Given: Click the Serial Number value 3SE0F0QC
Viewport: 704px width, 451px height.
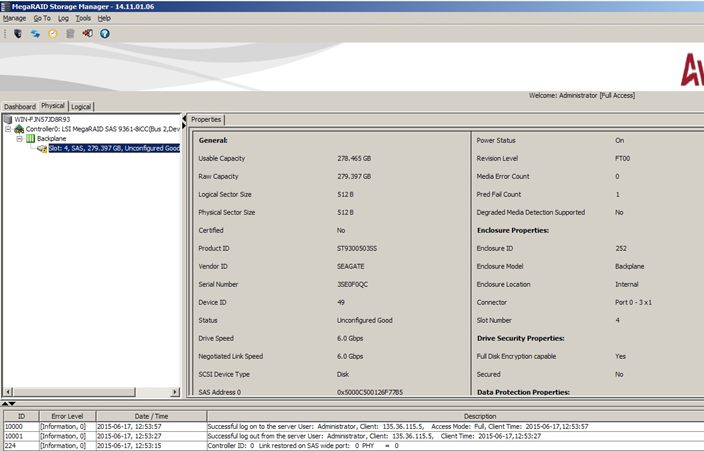Looking at the screenshot, I should click(x=352, y=284).
